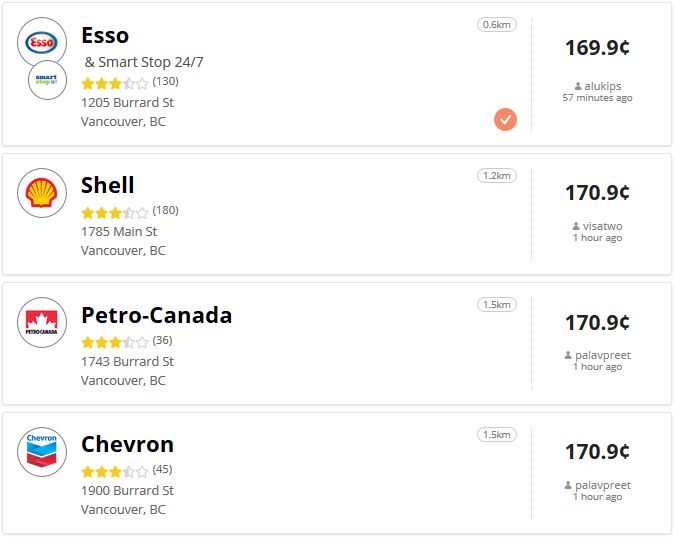Screen dimensions: 676x537
Task: Click the Smart Stop 24/7 logo
Action: (46, 79)
